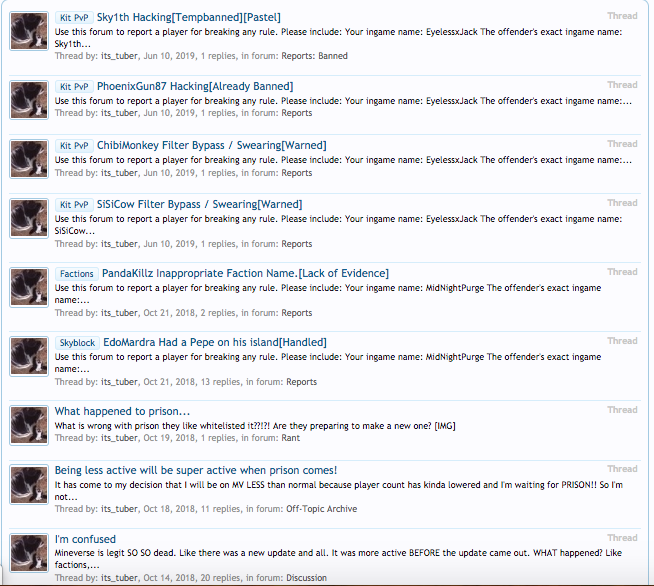
Task: Click the avatar beside I'm confused thread
Action: [29, 553]
